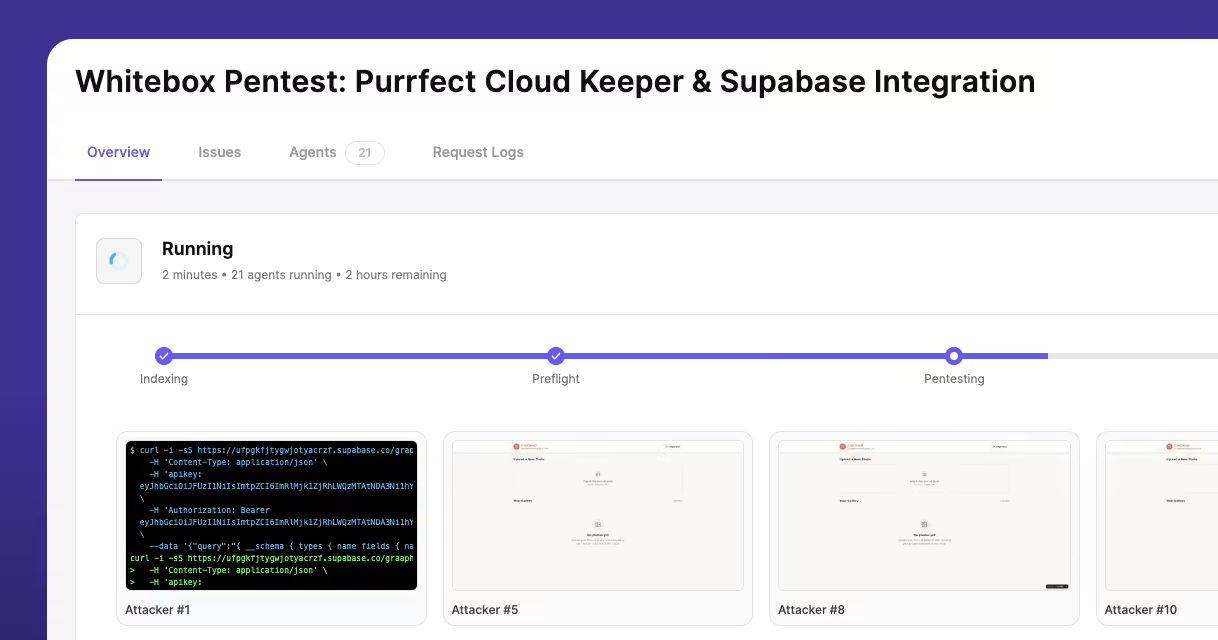The width and height of the screenshot is (1218, 640).
Task: Click the progress bar between Preflight and Pentesting
Action: click(755, 355)
